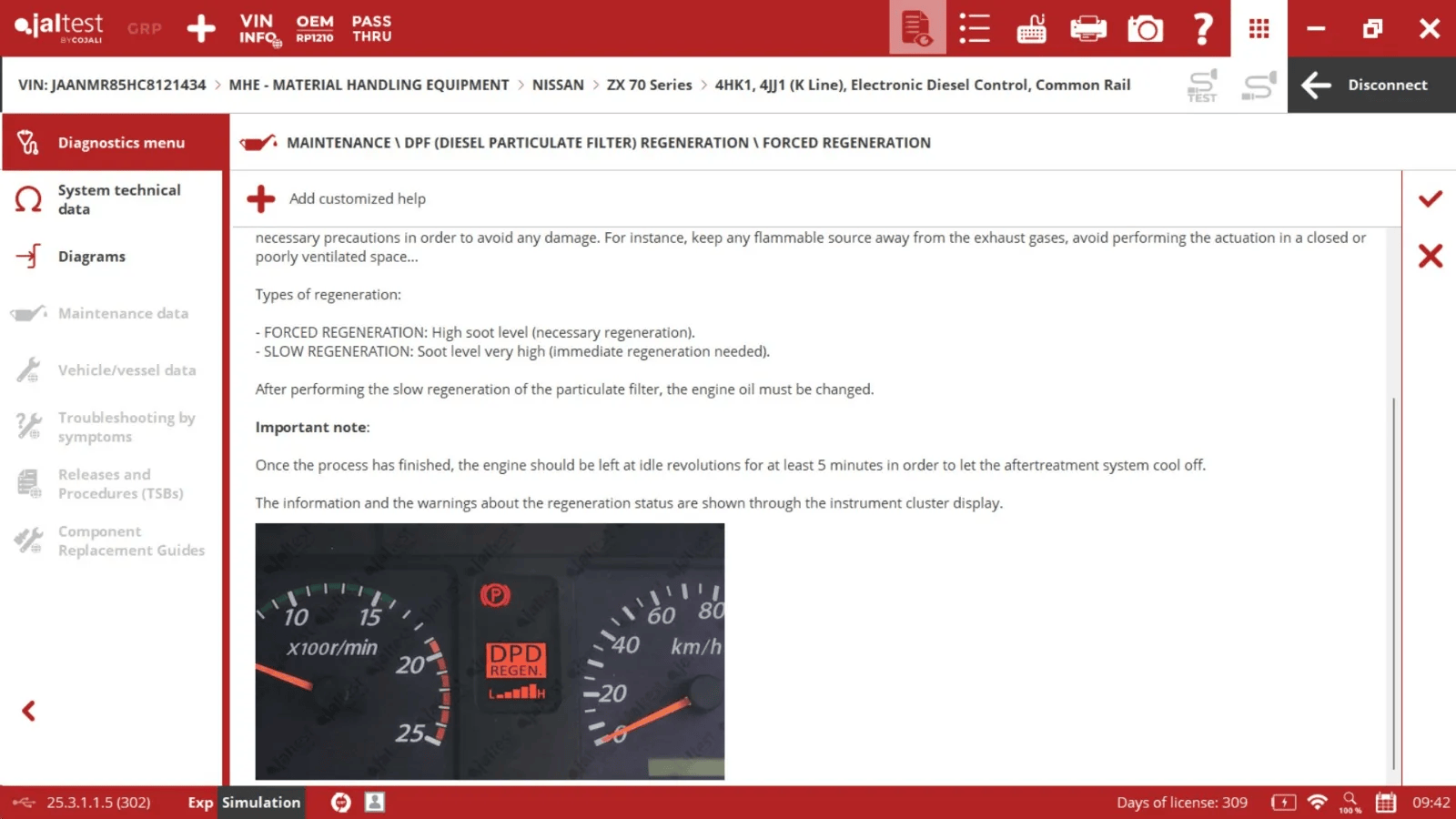The image size is (1456, 819).
Task: Open the calendar icon in status bar
Action: click(1386, 803)
